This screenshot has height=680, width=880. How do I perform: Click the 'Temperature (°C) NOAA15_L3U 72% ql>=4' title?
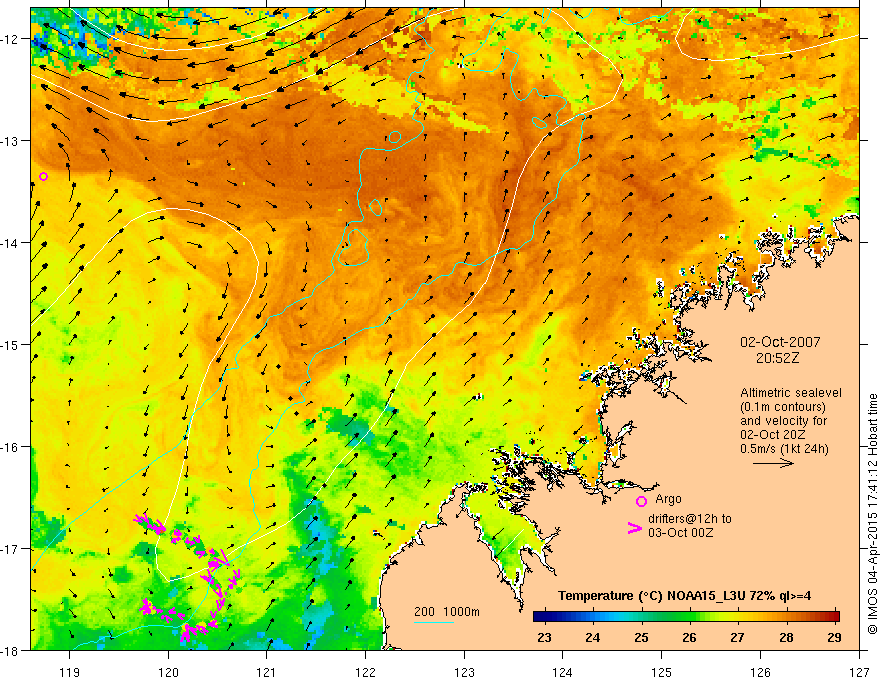(x=685, y=596)
